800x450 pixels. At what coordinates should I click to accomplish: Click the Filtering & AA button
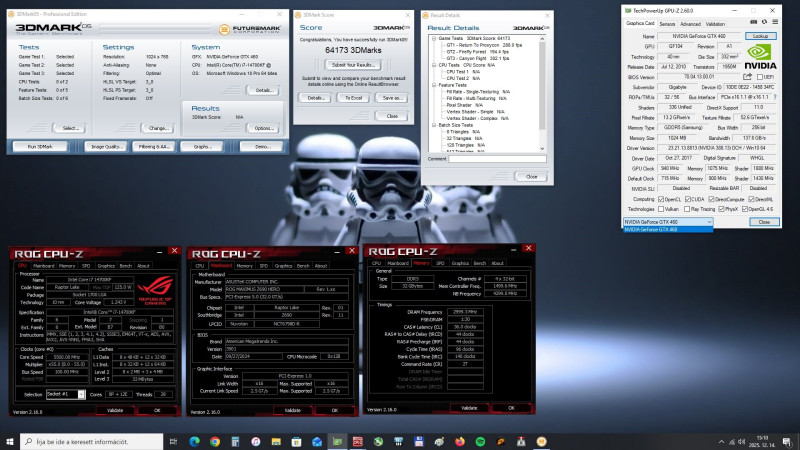pyautogui.click(x=154, y=146)
